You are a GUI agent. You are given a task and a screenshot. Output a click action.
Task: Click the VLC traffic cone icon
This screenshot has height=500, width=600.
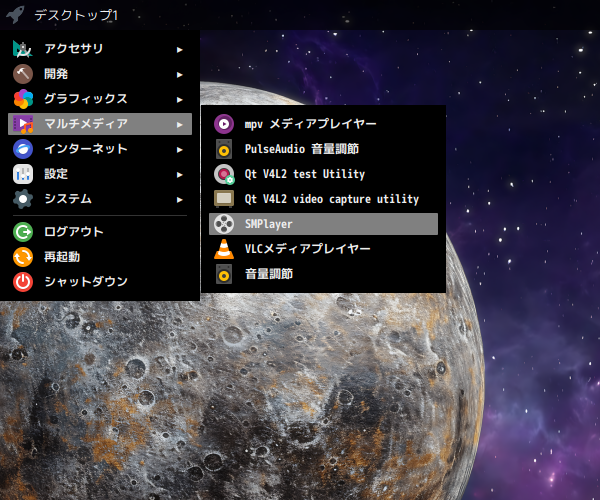tap(224, 249)
